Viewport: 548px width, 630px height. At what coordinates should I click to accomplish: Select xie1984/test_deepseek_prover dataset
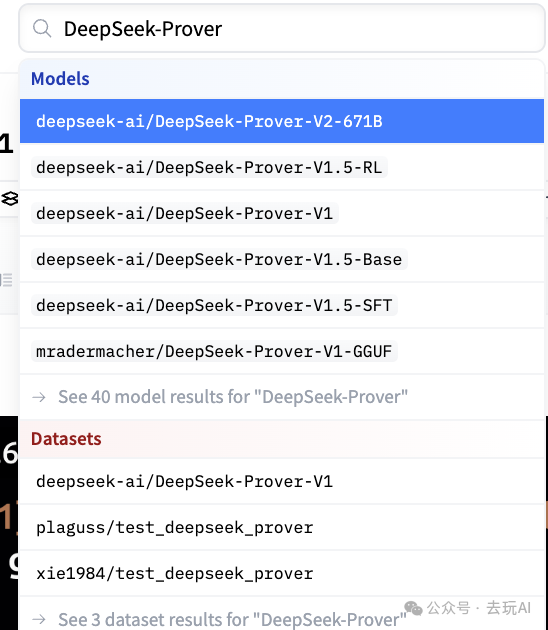click(x=282, y=573)
